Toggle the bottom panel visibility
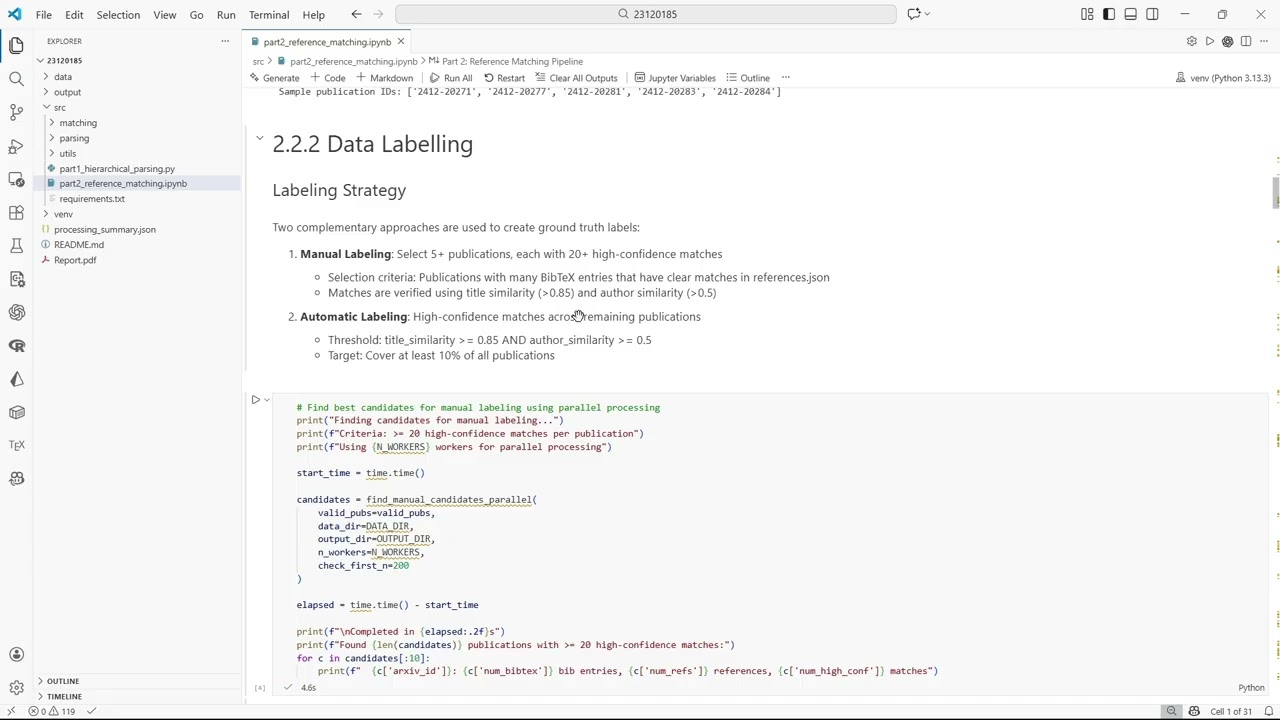Image resolution: width=1280 pixels, height=720 pixels. 1130,14
